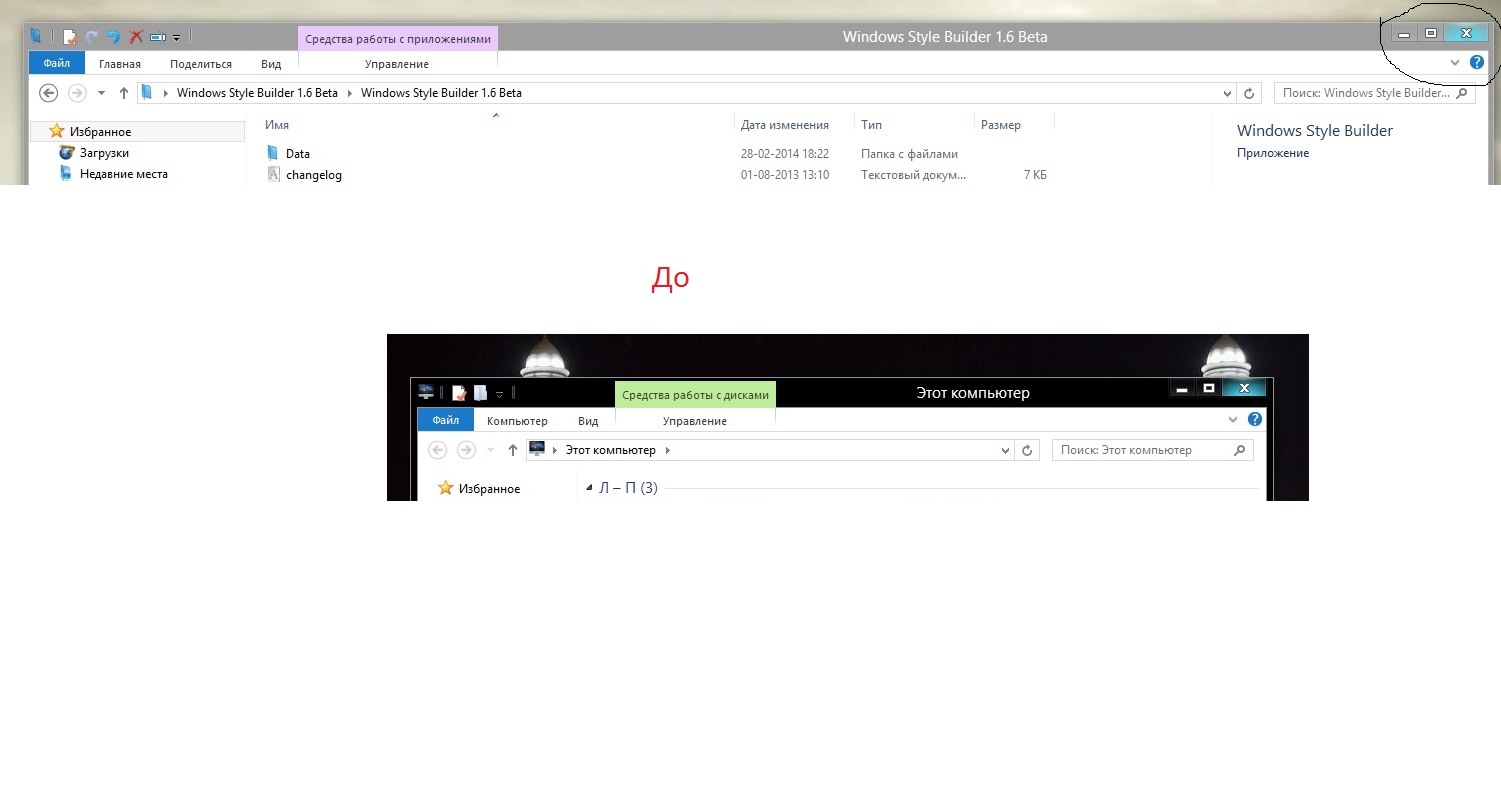Open the Главная ribbon tab
Image resolution: width=1501 pixels, height=795 pixels.
pos(120,64)
